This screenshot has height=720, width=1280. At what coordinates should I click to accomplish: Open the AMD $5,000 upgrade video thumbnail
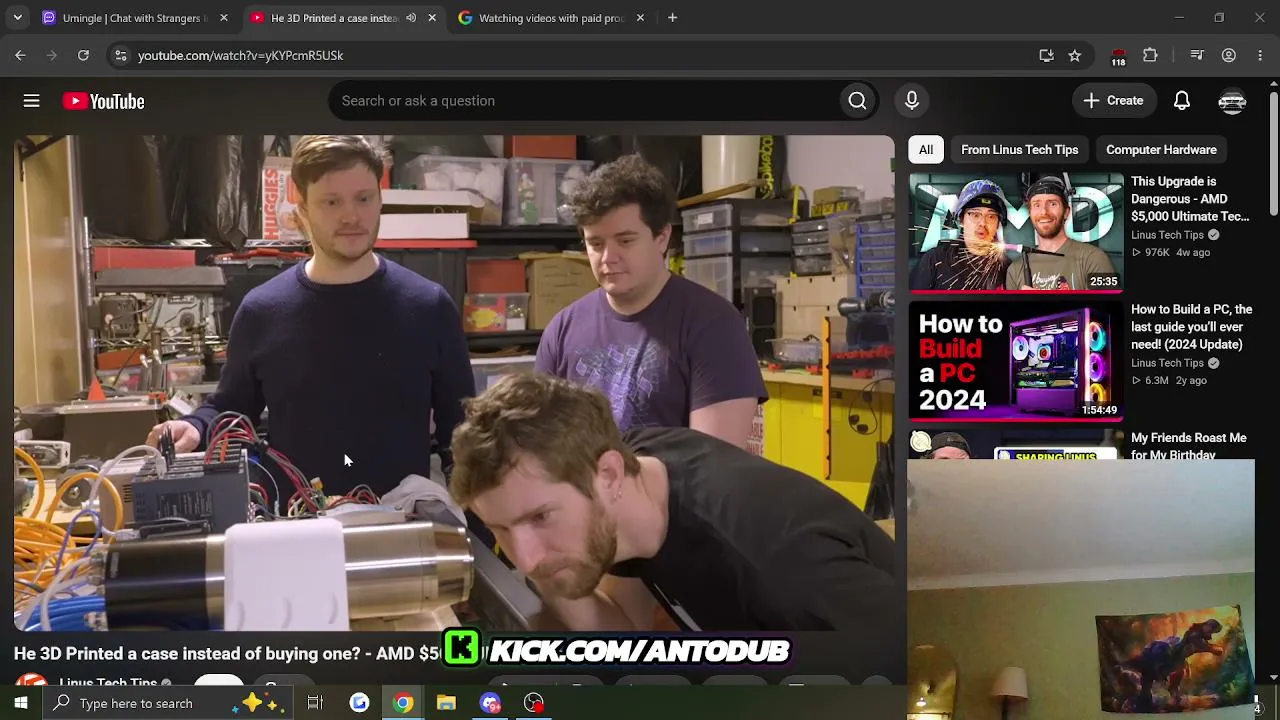pyautogui.click(x=1016, y=232)
